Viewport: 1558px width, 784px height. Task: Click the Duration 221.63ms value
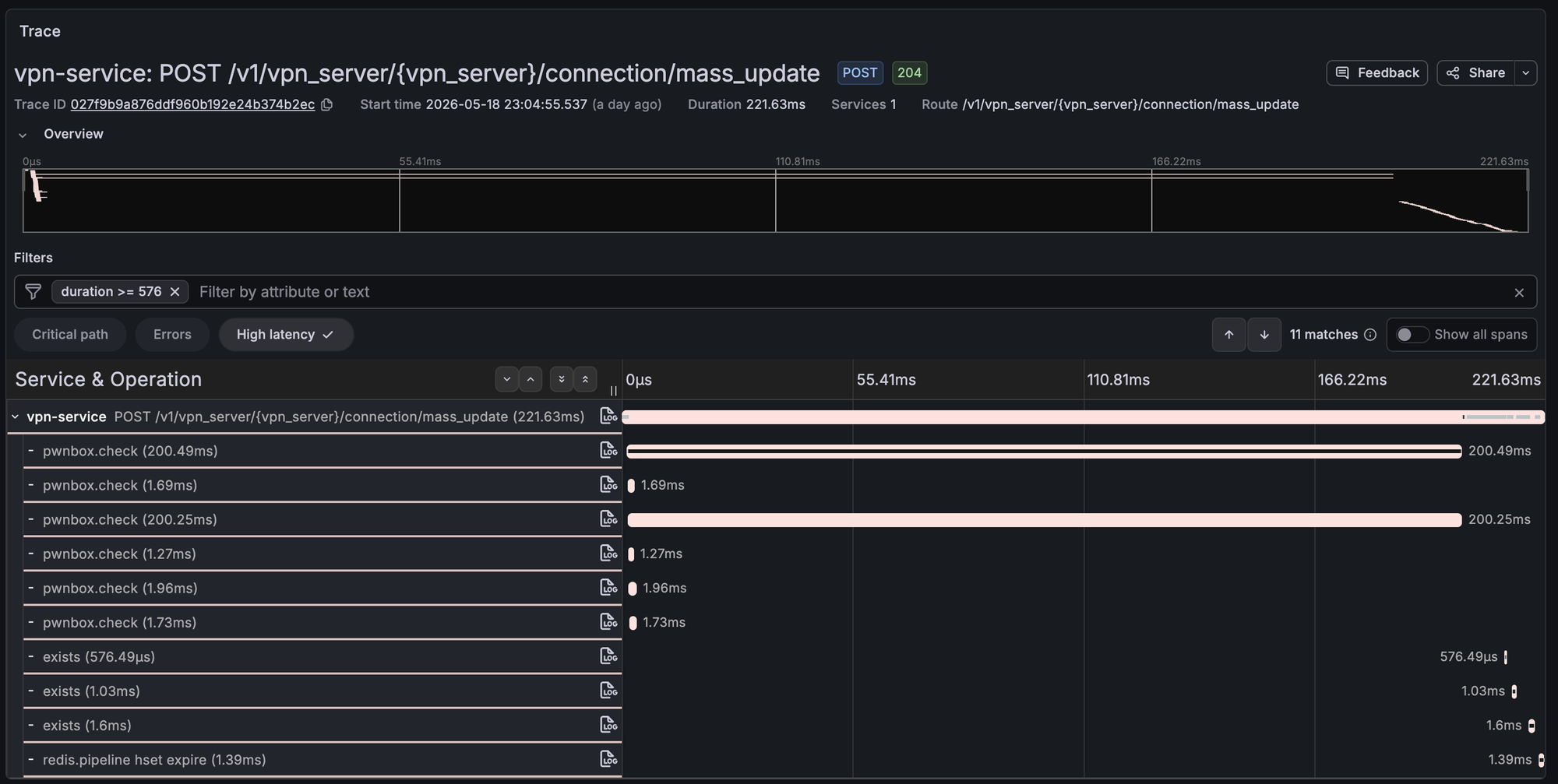coord(775,104)
